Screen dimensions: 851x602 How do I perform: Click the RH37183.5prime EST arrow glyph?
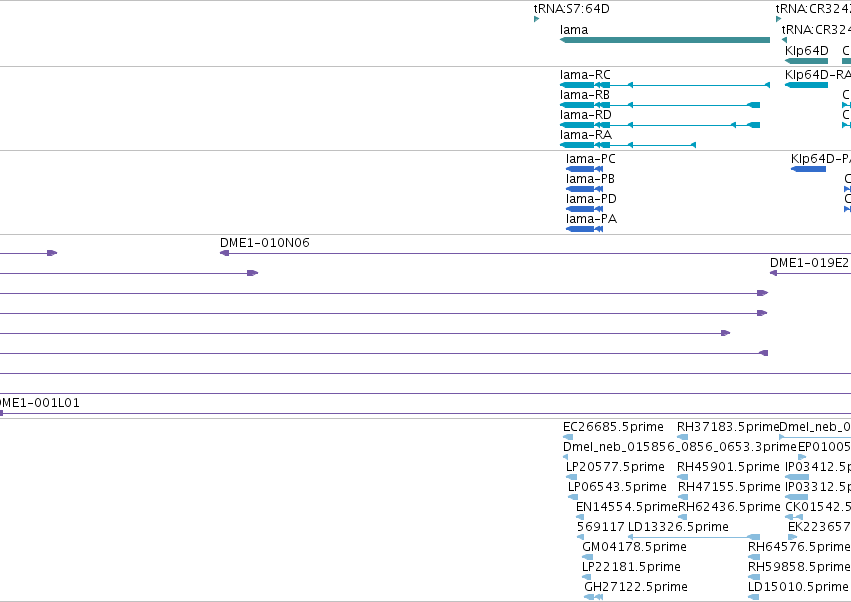click(x=682, y=437)
